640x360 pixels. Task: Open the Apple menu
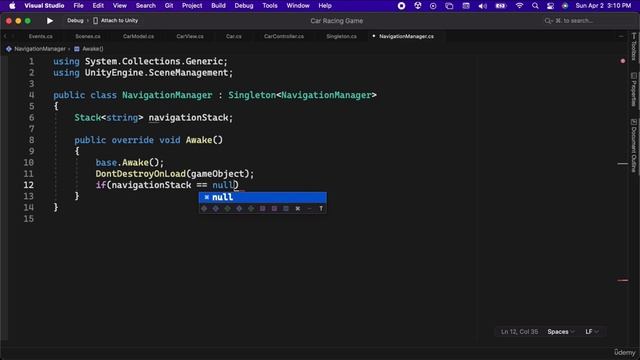click(12, 6)
